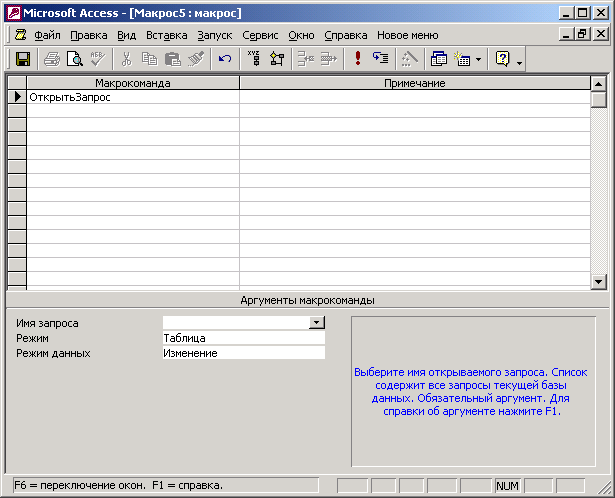Click the Spelling check icon
Viewport: 615px width, 498px height.
97,59
